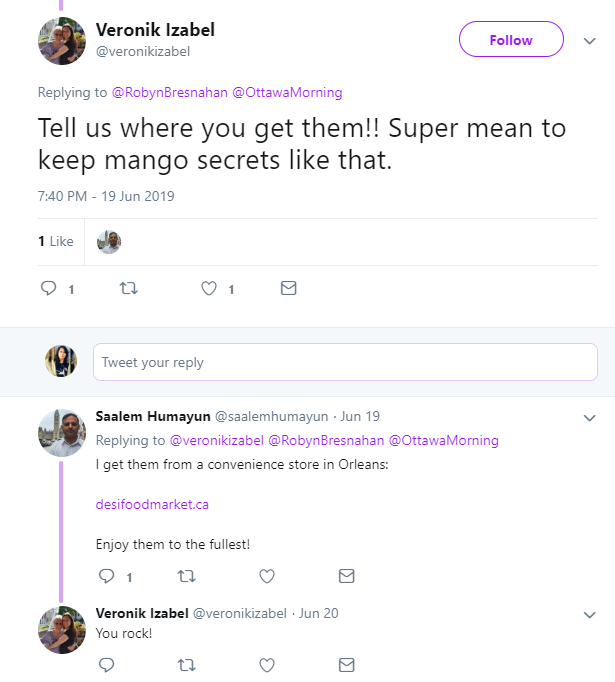Viewport: 615px width, 682px height.
Task: Expand options chevron on "You rock!" tweet
Action: [588, 613]
